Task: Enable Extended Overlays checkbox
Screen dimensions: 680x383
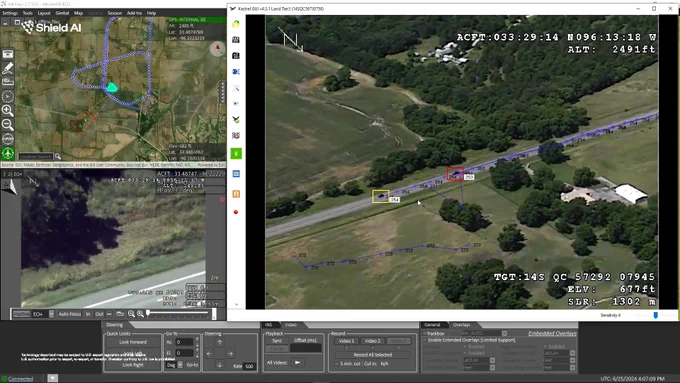Action: [424, 340]
